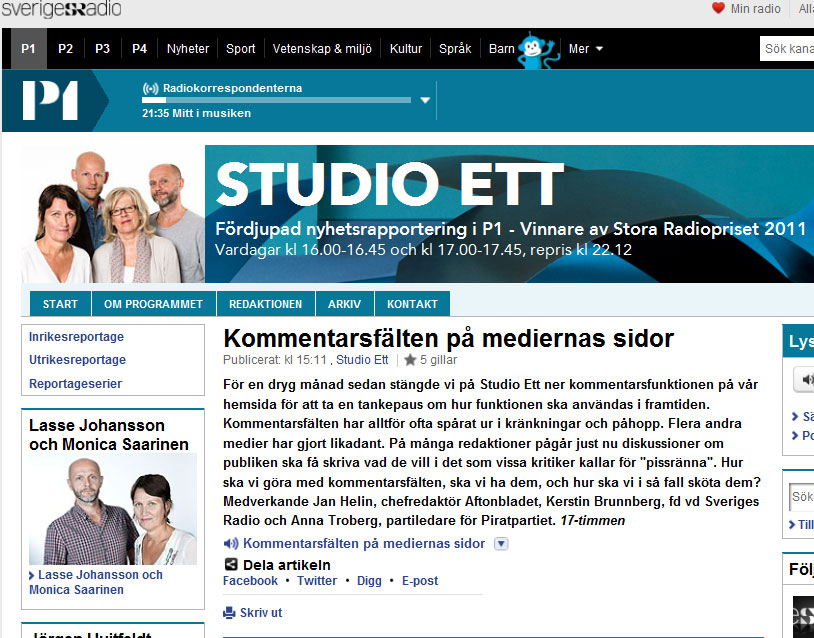Open the Nyheter section
The width and height of the screenshot is (814, 638).
[188, 49]
